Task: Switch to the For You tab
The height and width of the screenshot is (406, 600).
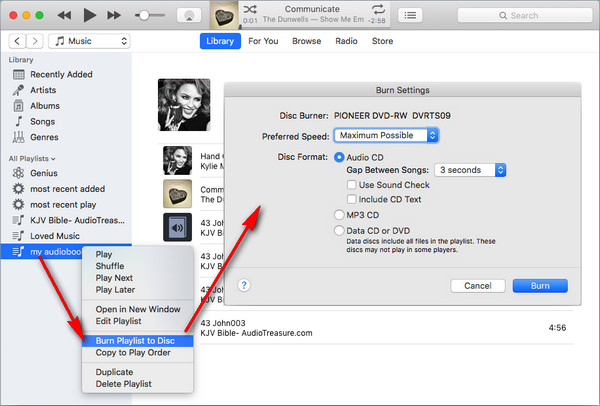Action: coord(263,41)
